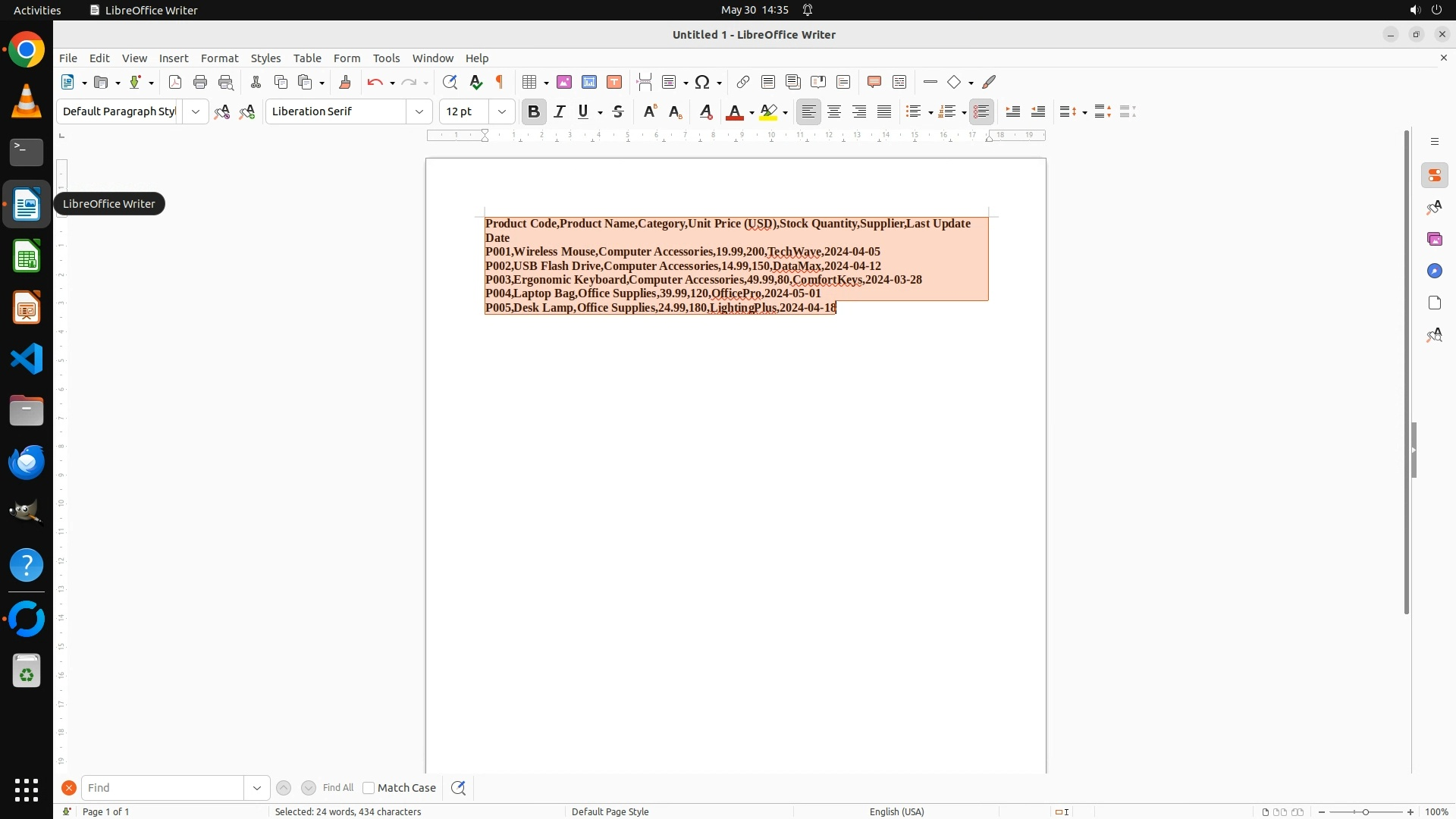Open Find & Replace from toolbar
Viewport: 1456px width, 819px height.
pyautogui.click(x=450, y=82)
